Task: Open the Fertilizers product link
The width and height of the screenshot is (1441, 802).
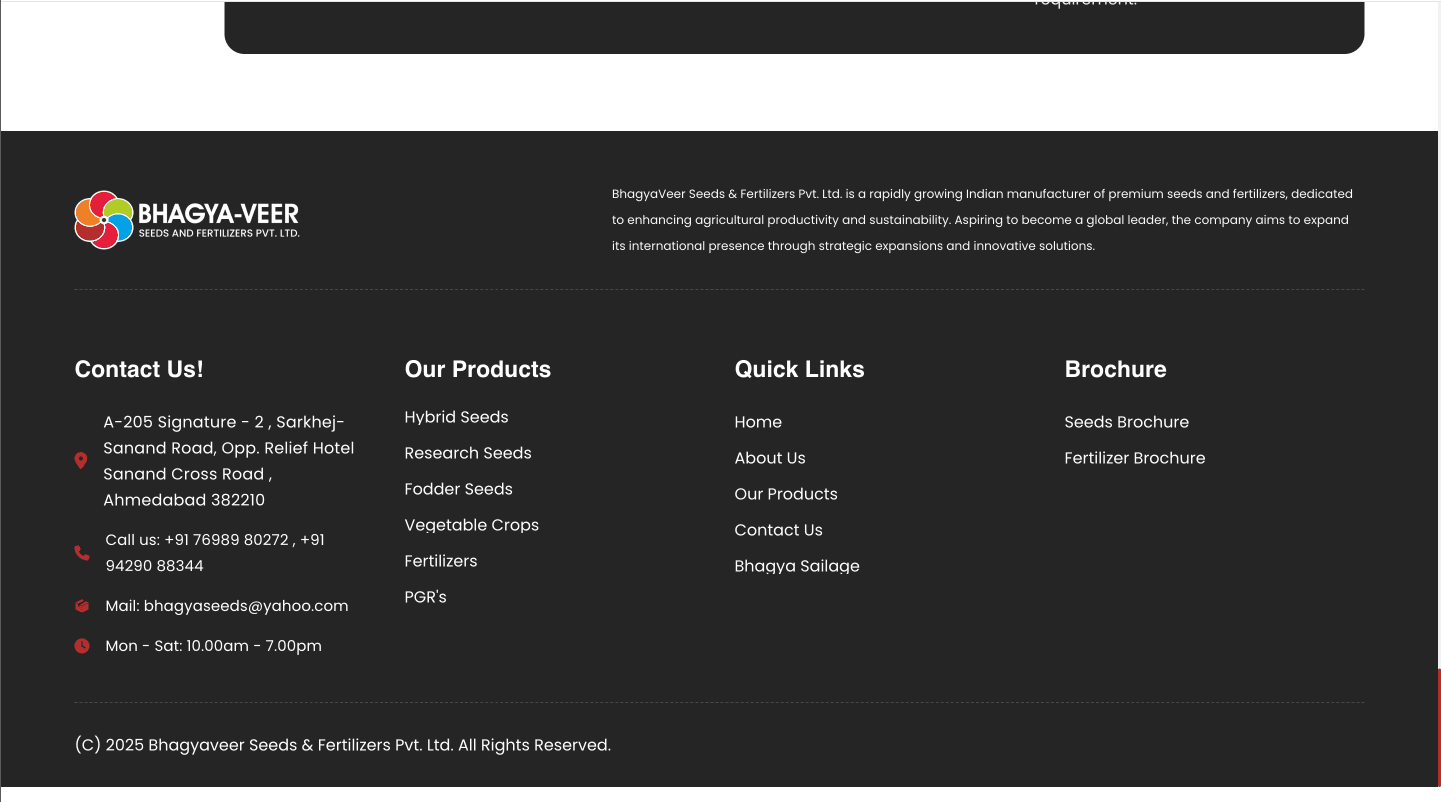Action: [441, 561]
